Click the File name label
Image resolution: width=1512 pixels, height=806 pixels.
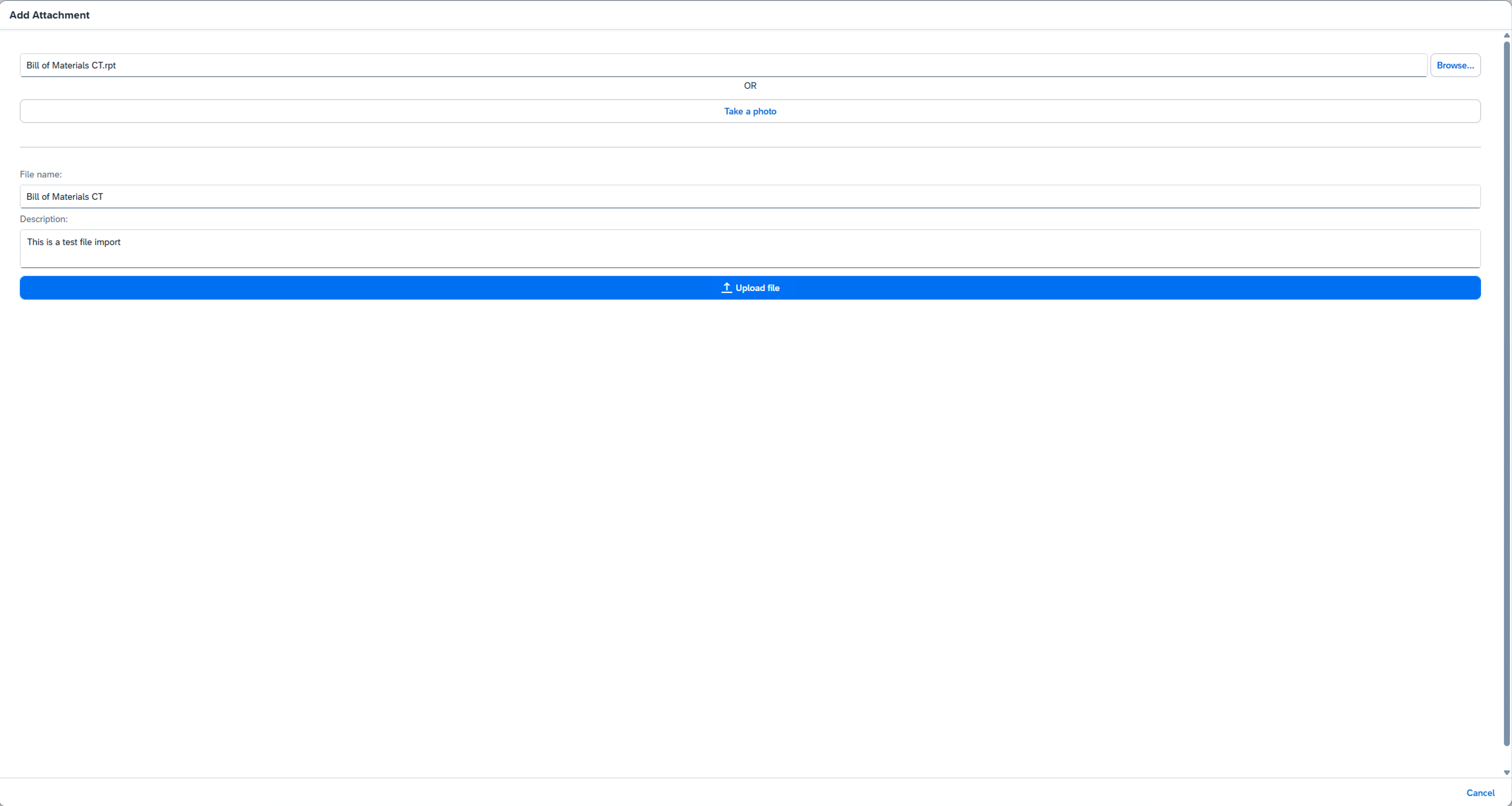click(x=40, y=174)
